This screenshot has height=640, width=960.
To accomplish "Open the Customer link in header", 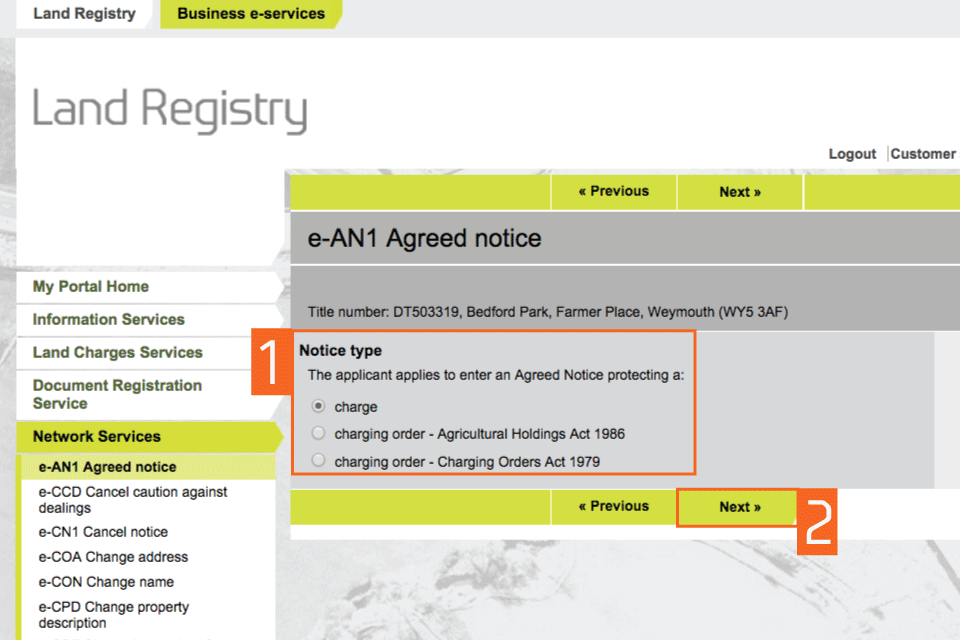I will 922,154.
